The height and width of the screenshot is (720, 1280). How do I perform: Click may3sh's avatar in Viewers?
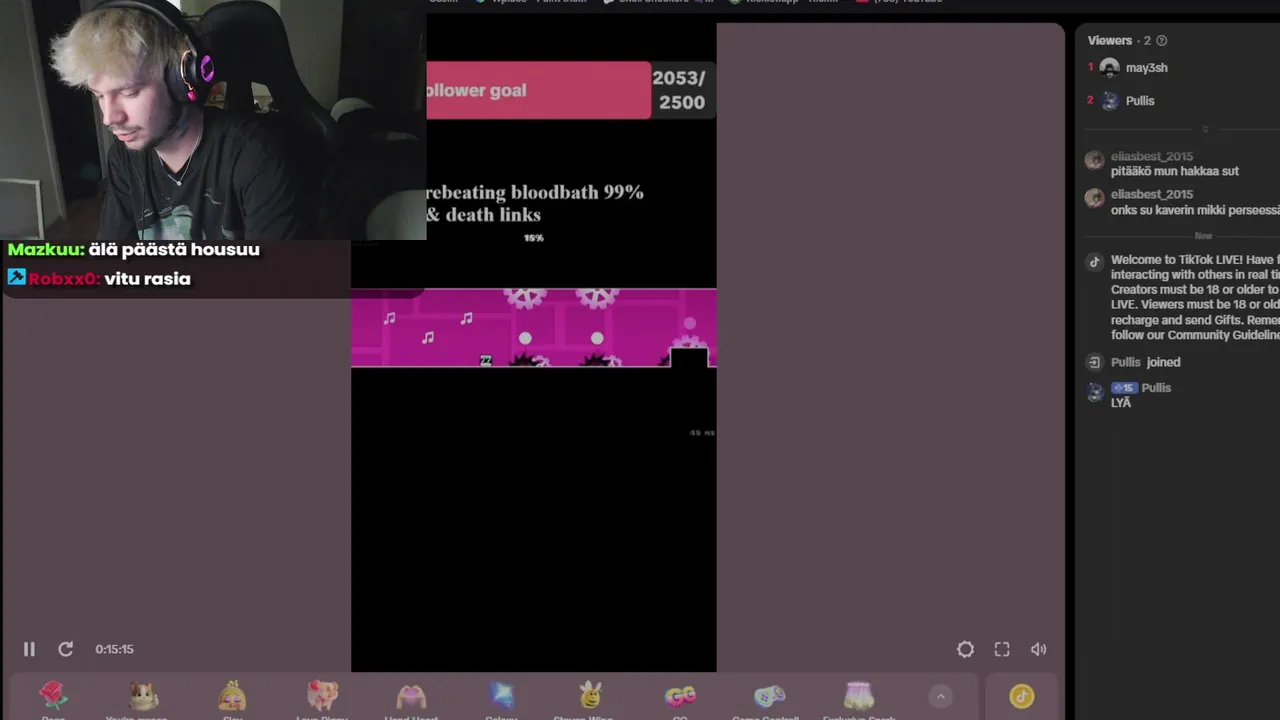1109,68
